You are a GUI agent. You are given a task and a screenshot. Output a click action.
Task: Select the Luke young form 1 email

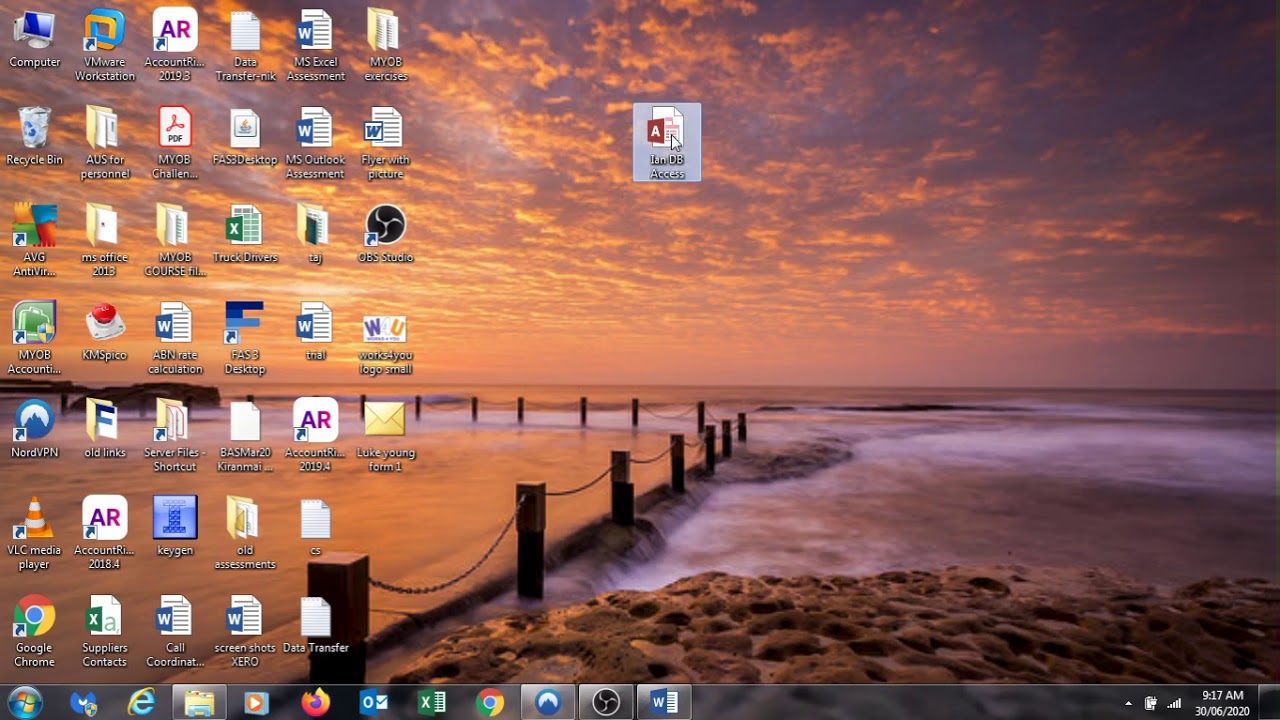385,436
